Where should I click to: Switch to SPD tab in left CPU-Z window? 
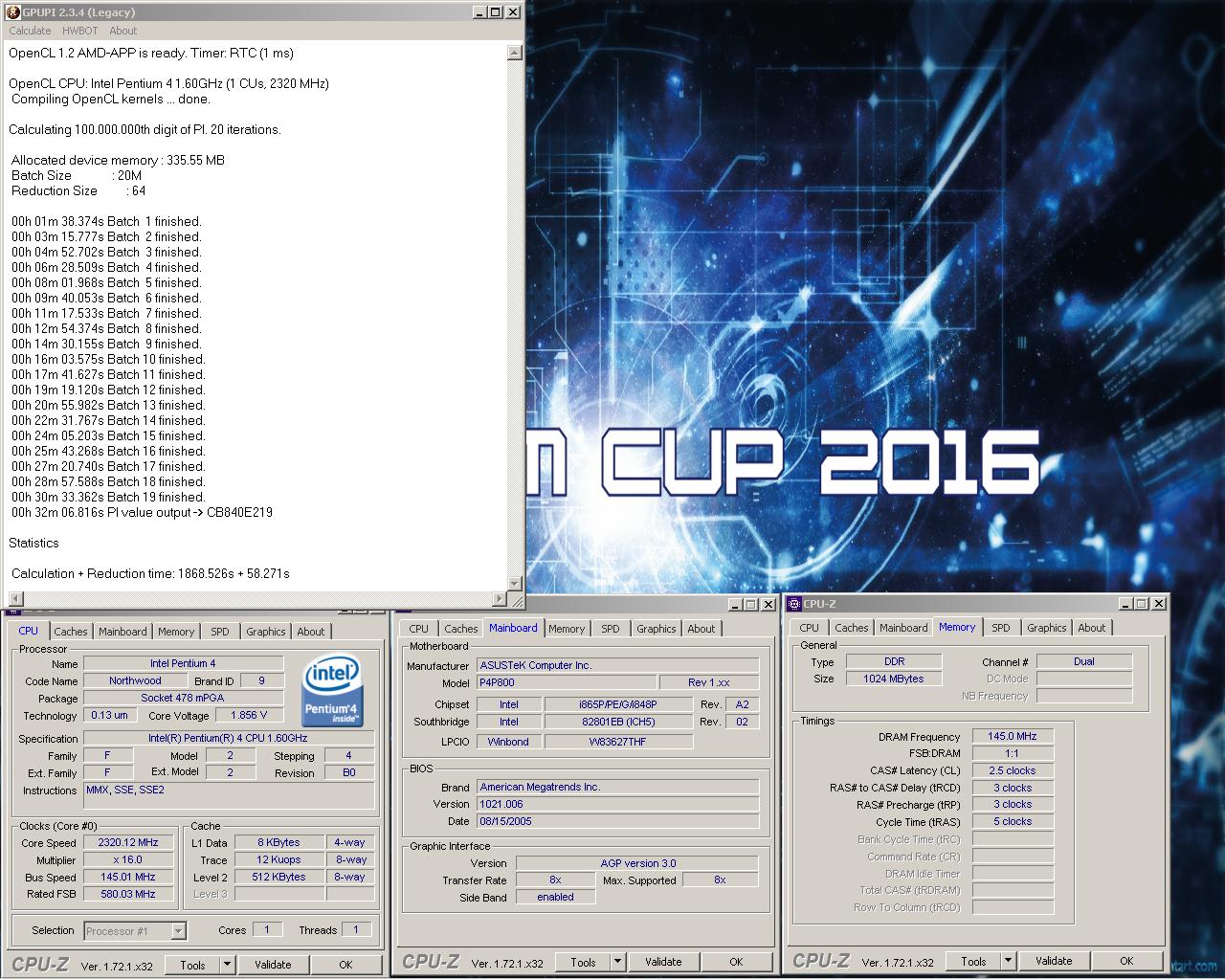[x=220, y=632]
